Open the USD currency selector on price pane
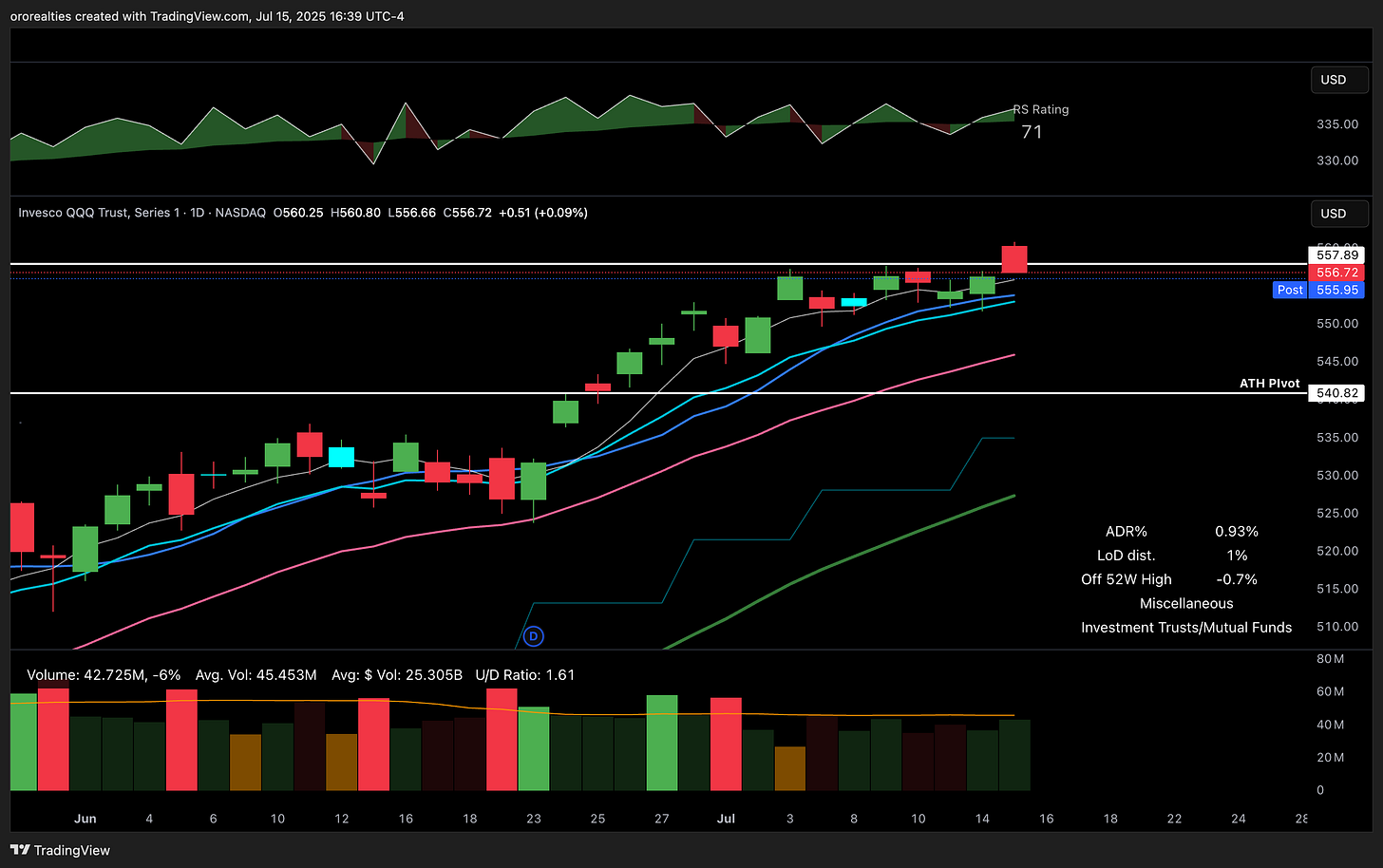 1339,214
